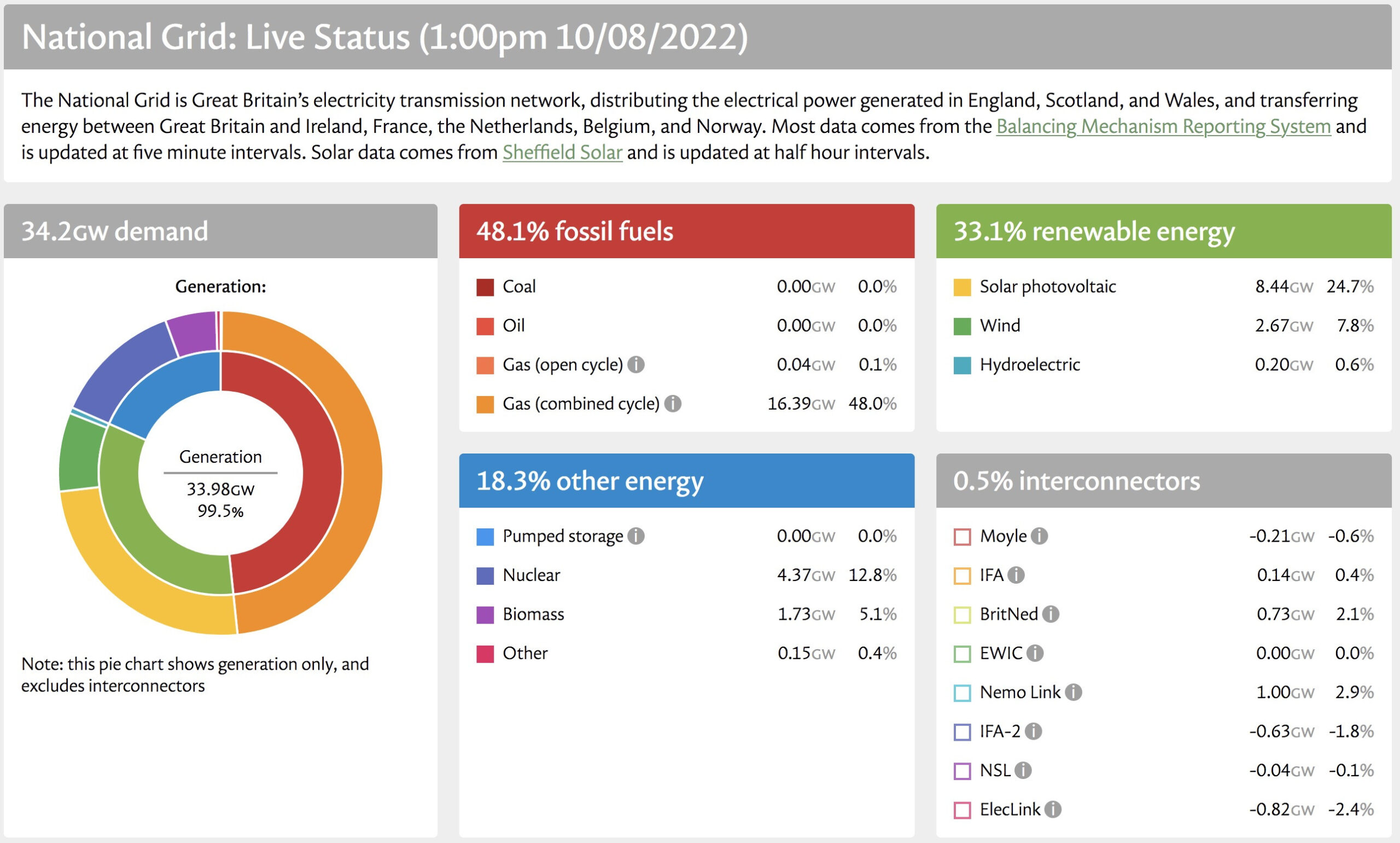Follow the Sheffield Solar link

562,152
